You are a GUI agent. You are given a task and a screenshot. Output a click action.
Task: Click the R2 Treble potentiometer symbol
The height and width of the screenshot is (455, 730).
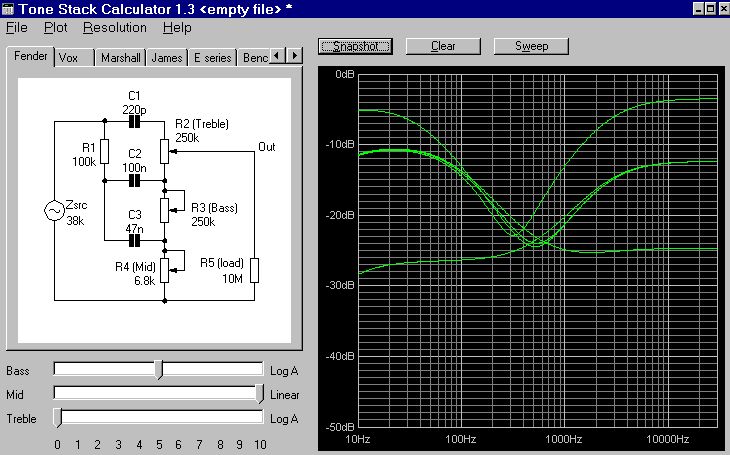click(165, 151)
